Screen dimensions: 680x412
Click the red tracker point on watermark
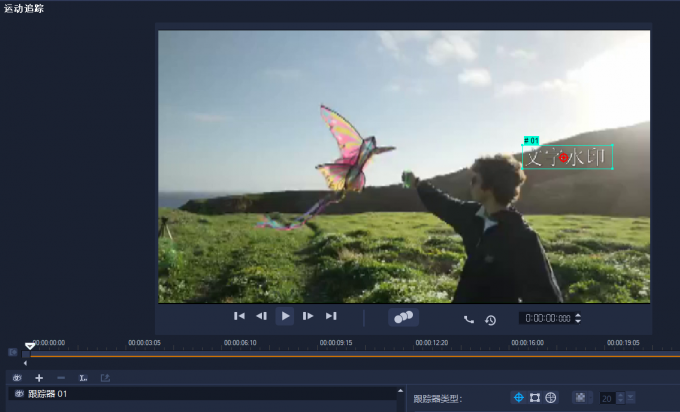(x=564, y=158)
